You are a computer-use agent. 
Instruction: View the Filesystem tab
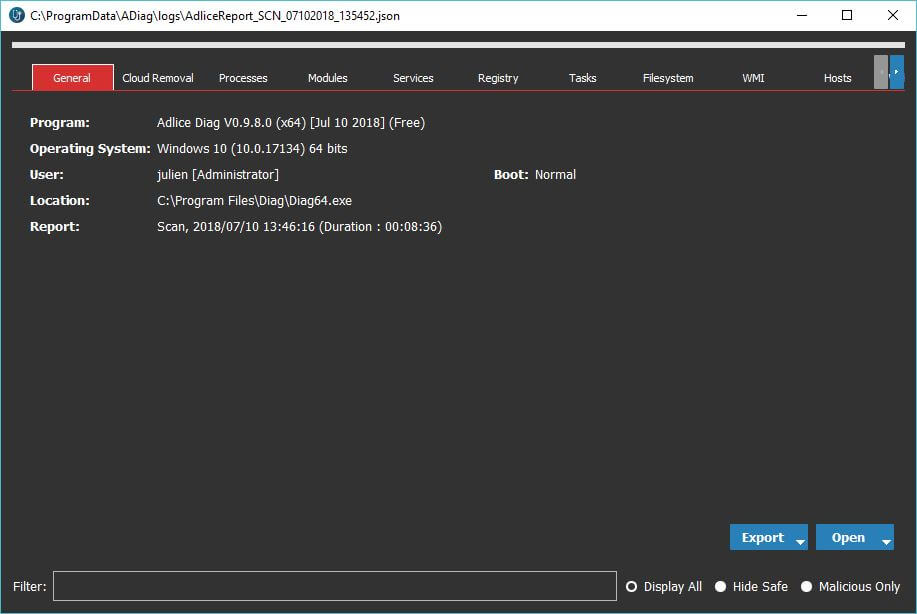click(x=668, y=78)
